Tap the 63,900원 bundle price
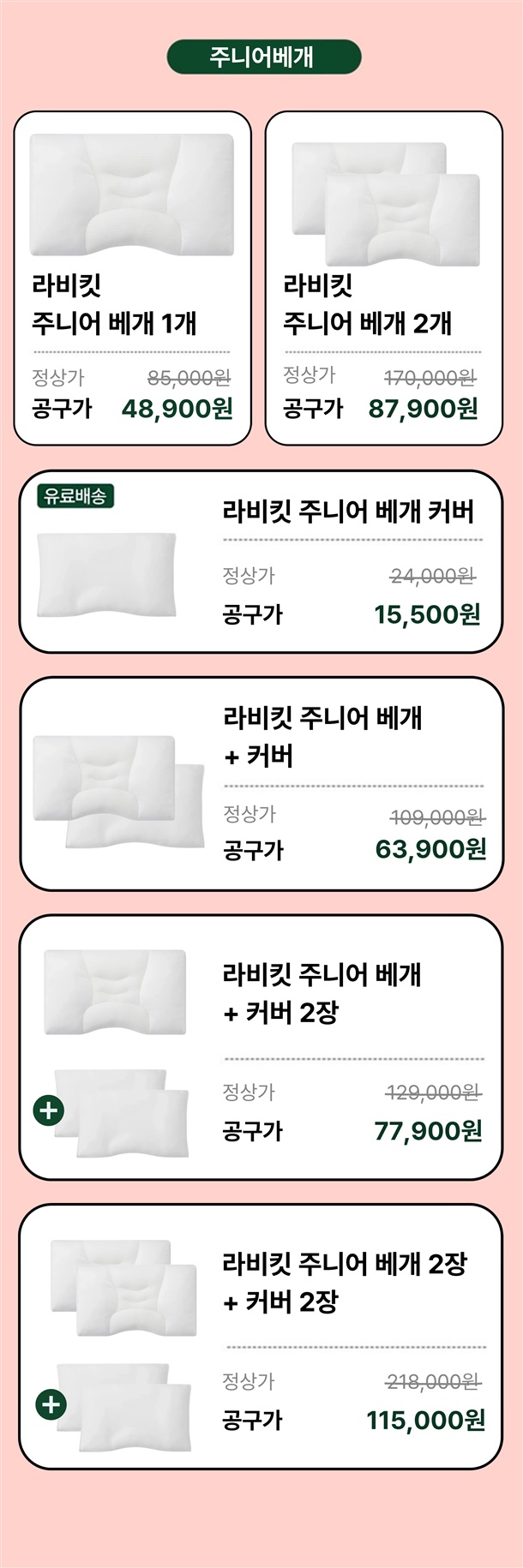The image size is (523, 1568). [x=430, y=849]
